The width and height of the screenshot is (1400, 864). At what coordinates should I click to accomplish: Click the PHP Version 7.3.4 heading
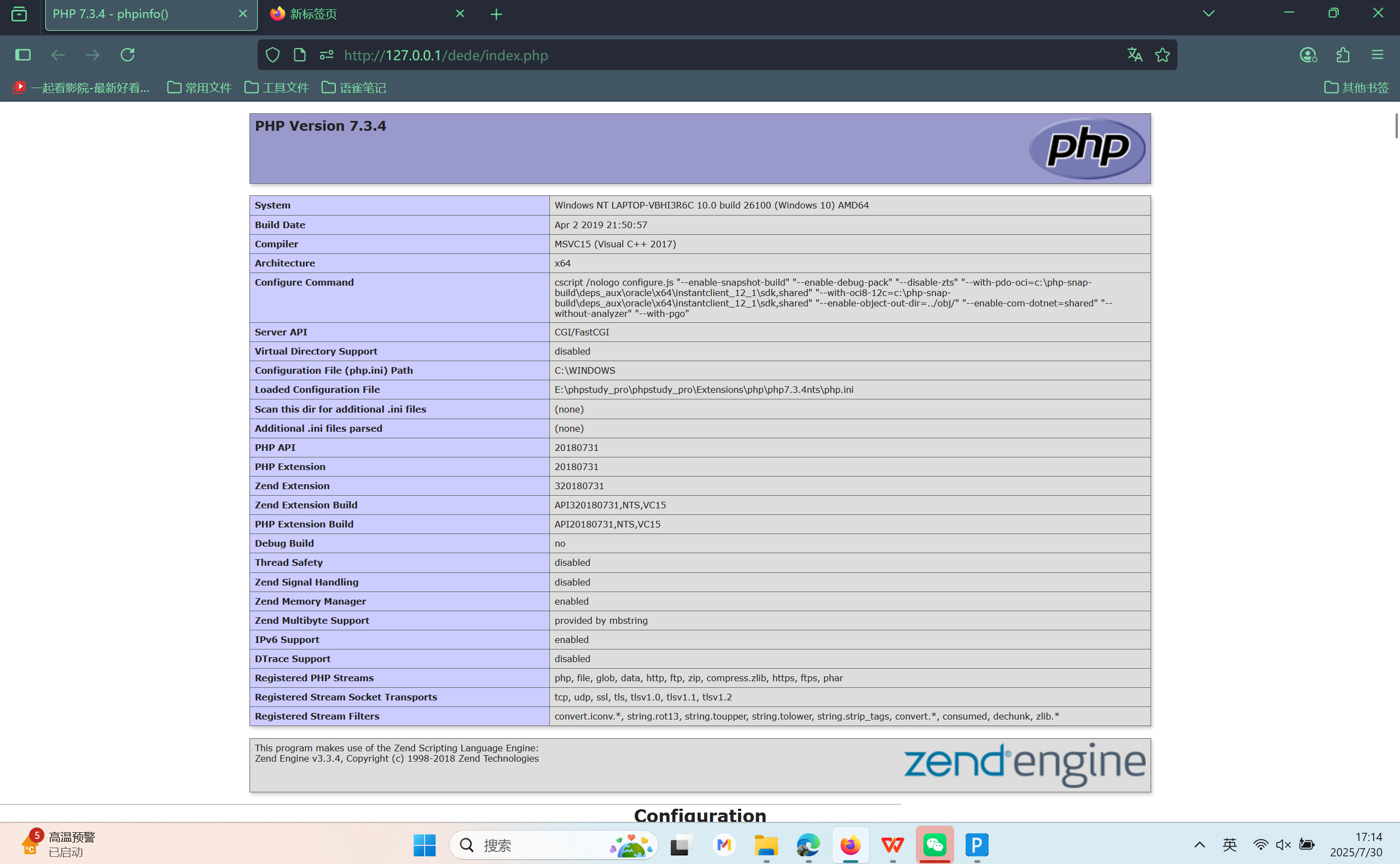(321, 126)
